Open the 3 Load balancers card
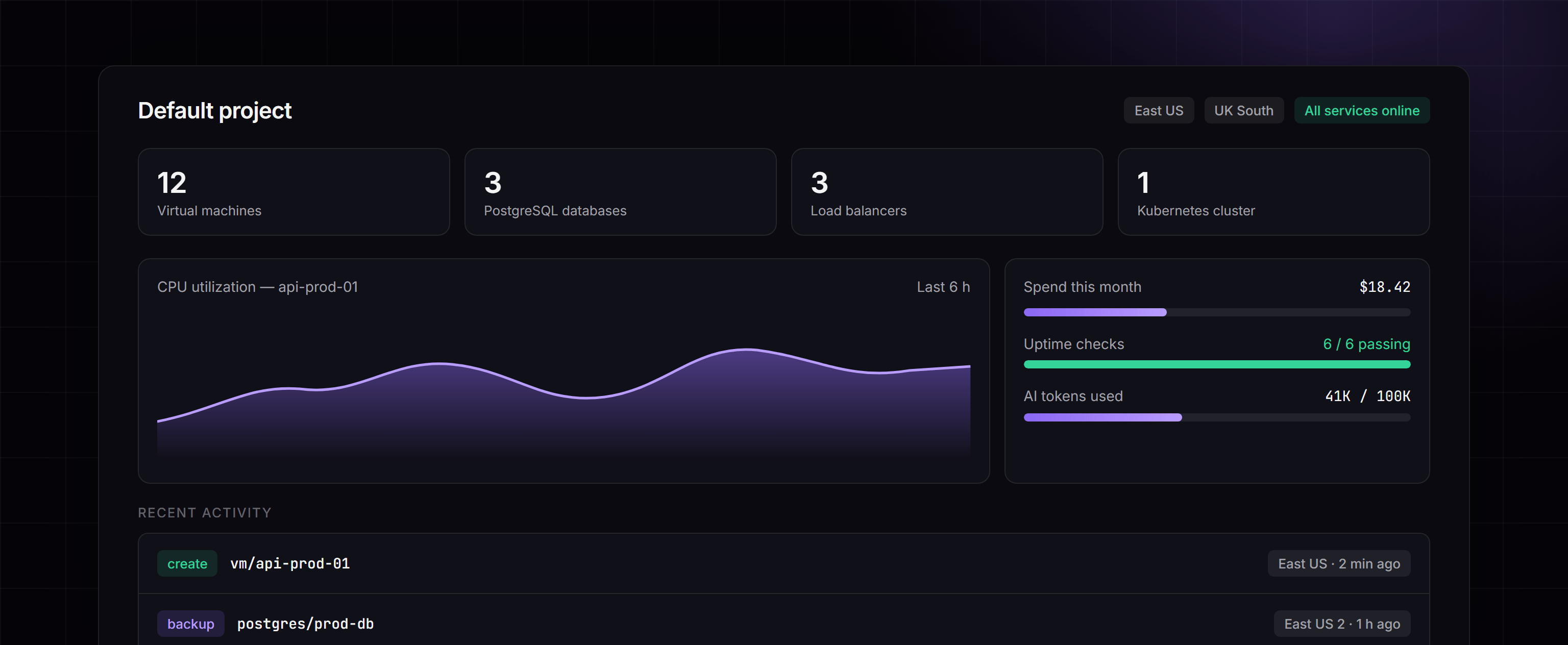This screenshot has width=1568, height=645. (947, 192)
